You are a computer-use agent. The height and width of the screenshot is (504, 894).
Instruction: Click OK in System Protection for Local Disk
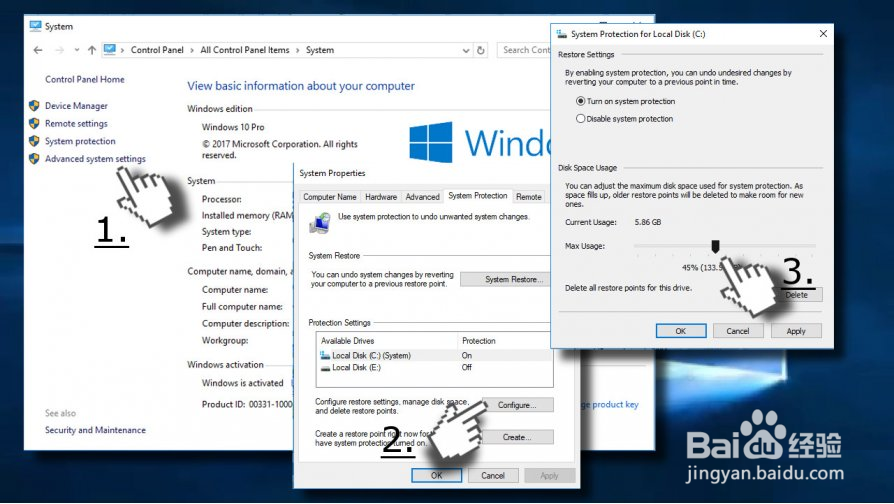[681, 331]
